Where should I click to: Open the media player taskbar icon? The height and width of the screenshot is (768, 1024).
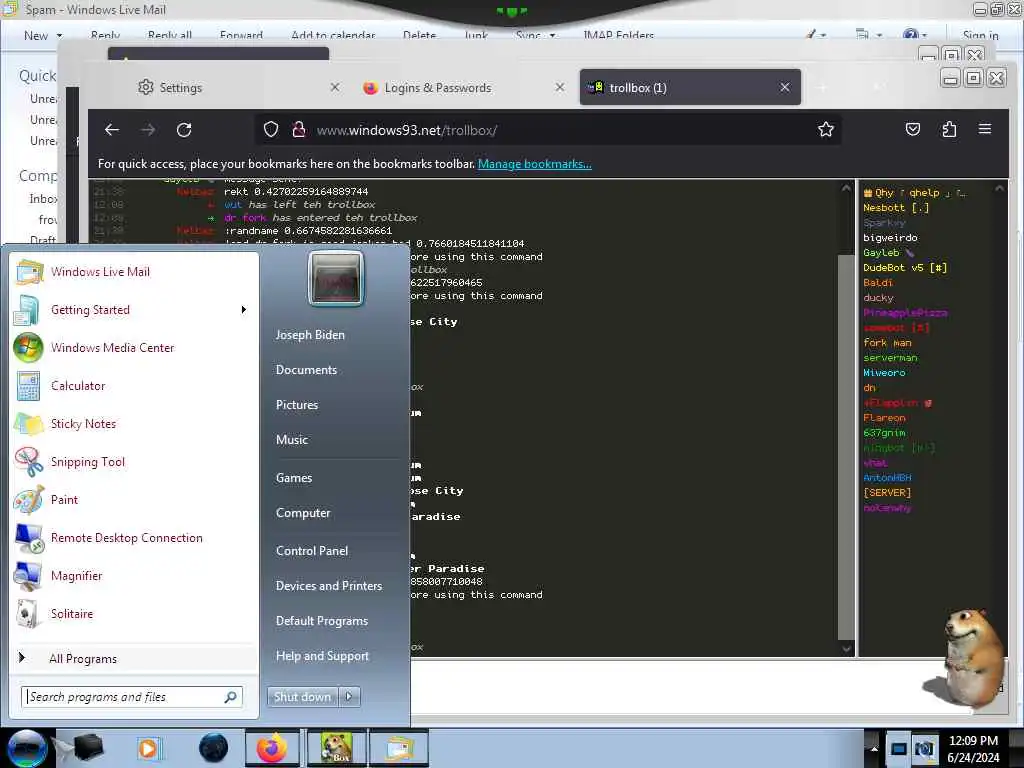(148, 748)
